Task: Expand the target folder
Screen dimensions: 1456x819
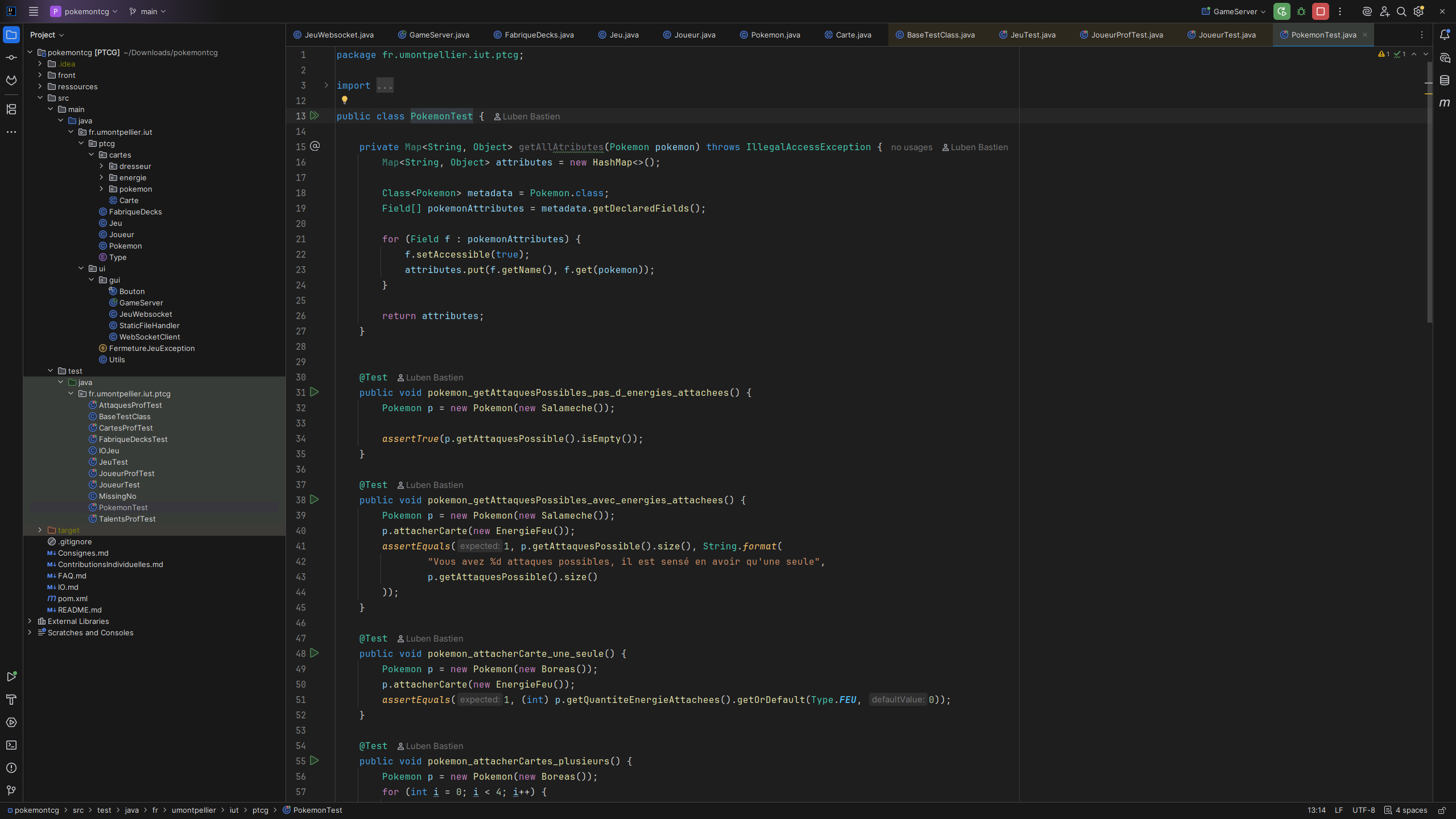Action: pyautogui.click(x=40, y=530)
